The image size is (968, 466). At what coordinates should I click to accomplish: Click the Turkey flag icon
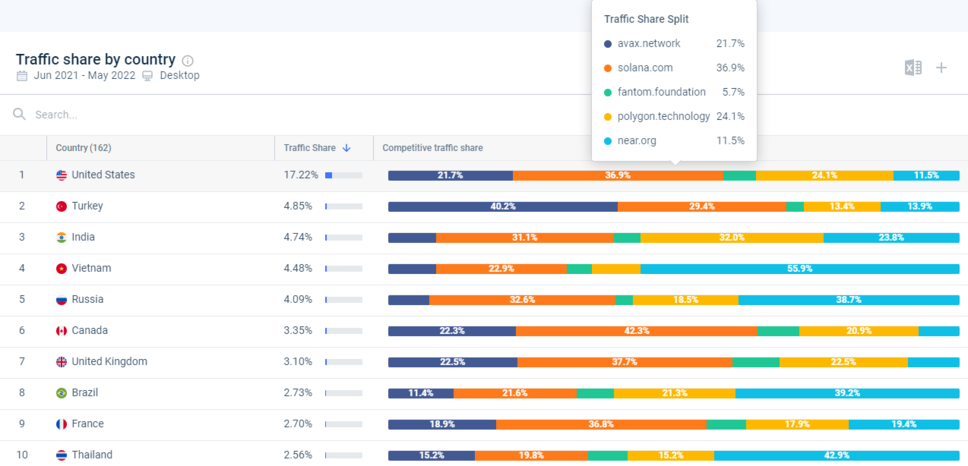[61, 206]
